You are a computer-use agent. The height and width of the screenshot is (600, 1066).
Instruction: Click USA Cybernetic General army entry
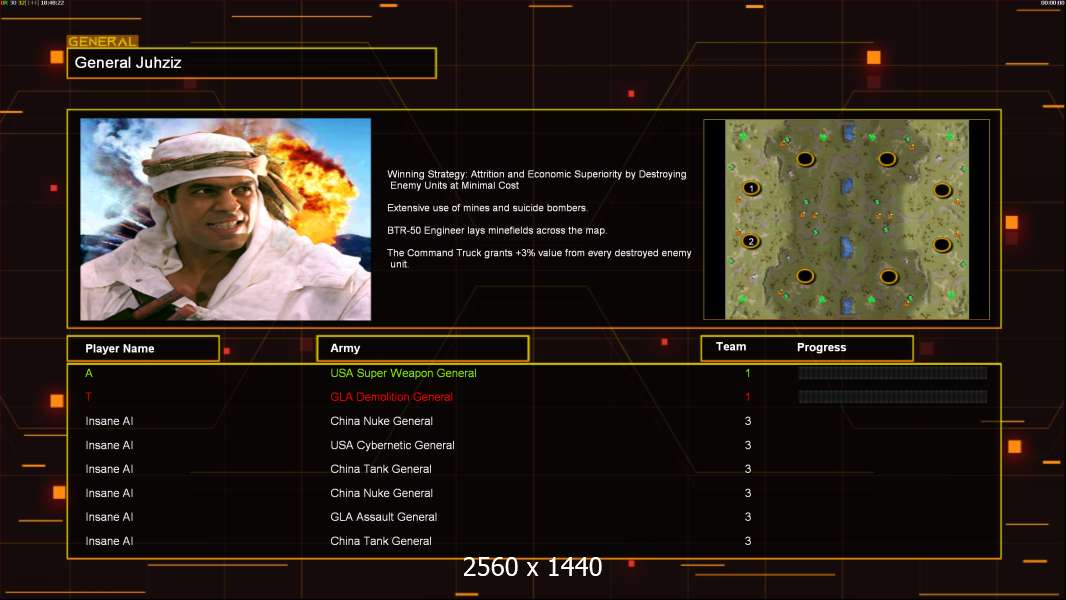[392, 445]
